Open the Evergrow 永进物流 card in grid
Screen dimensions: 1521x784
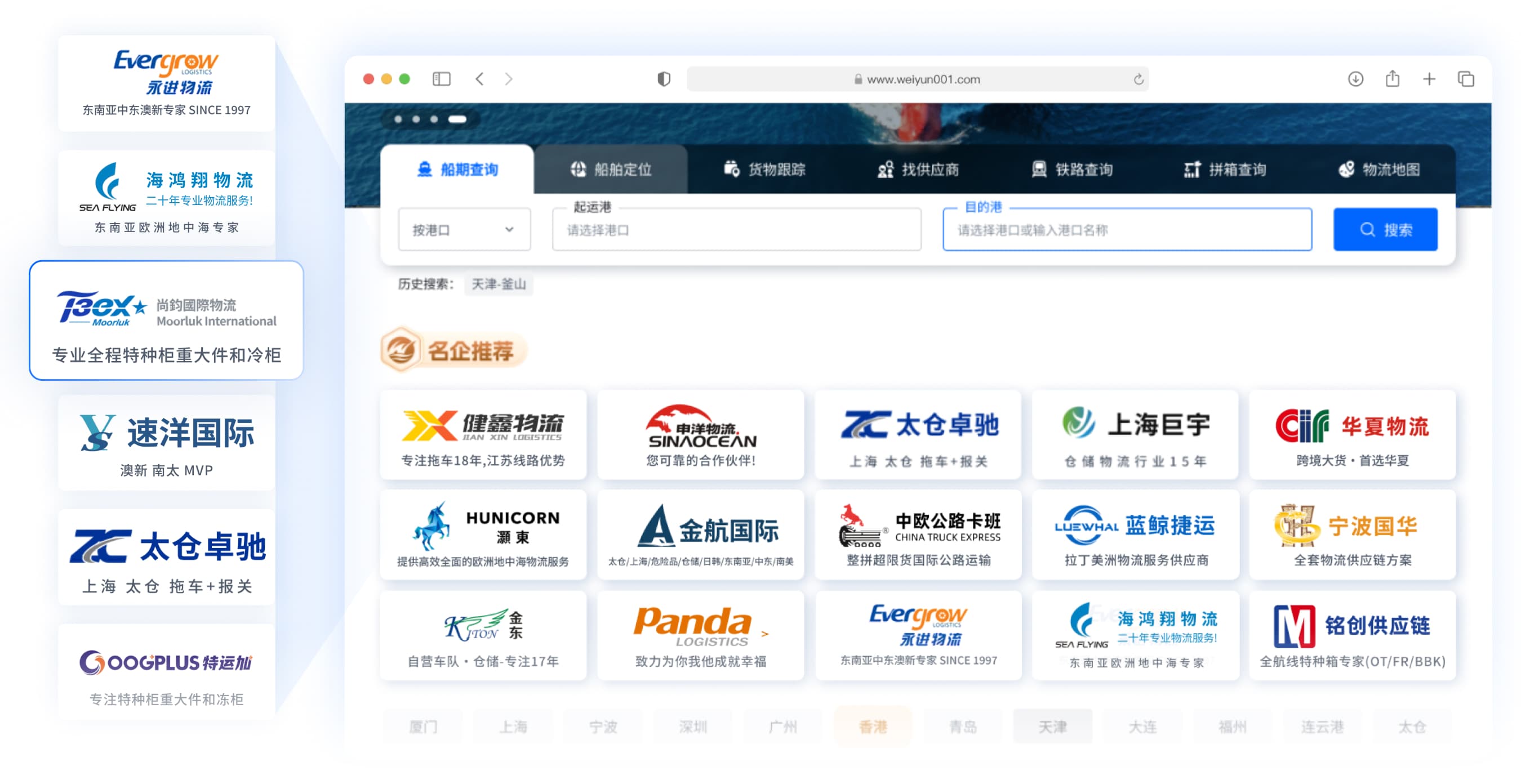(918, 636)
